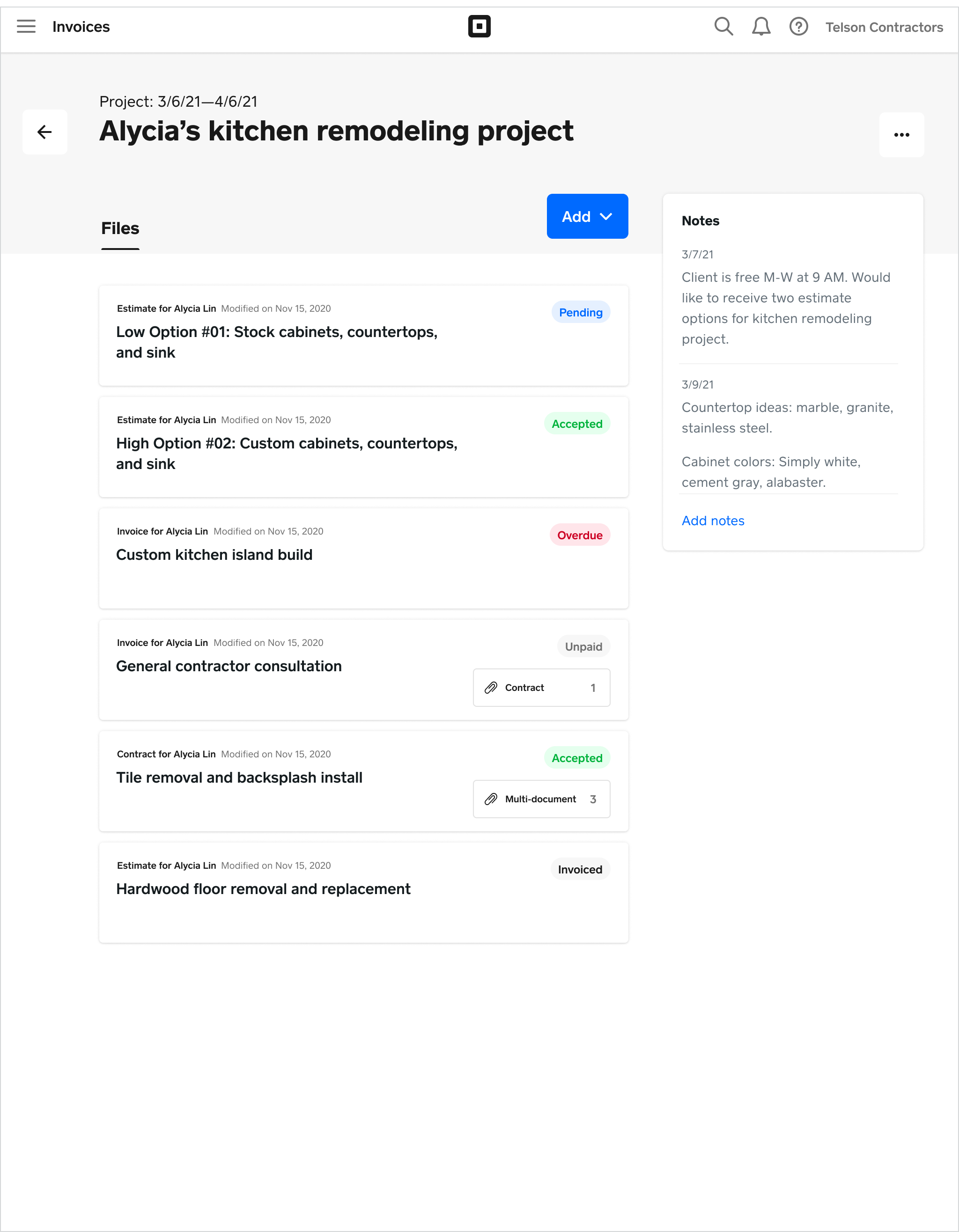Image resolution: width=959 pixels, height=1232 pixels.
Task: Select Invoices in the top bar
Action: [81, 26]
